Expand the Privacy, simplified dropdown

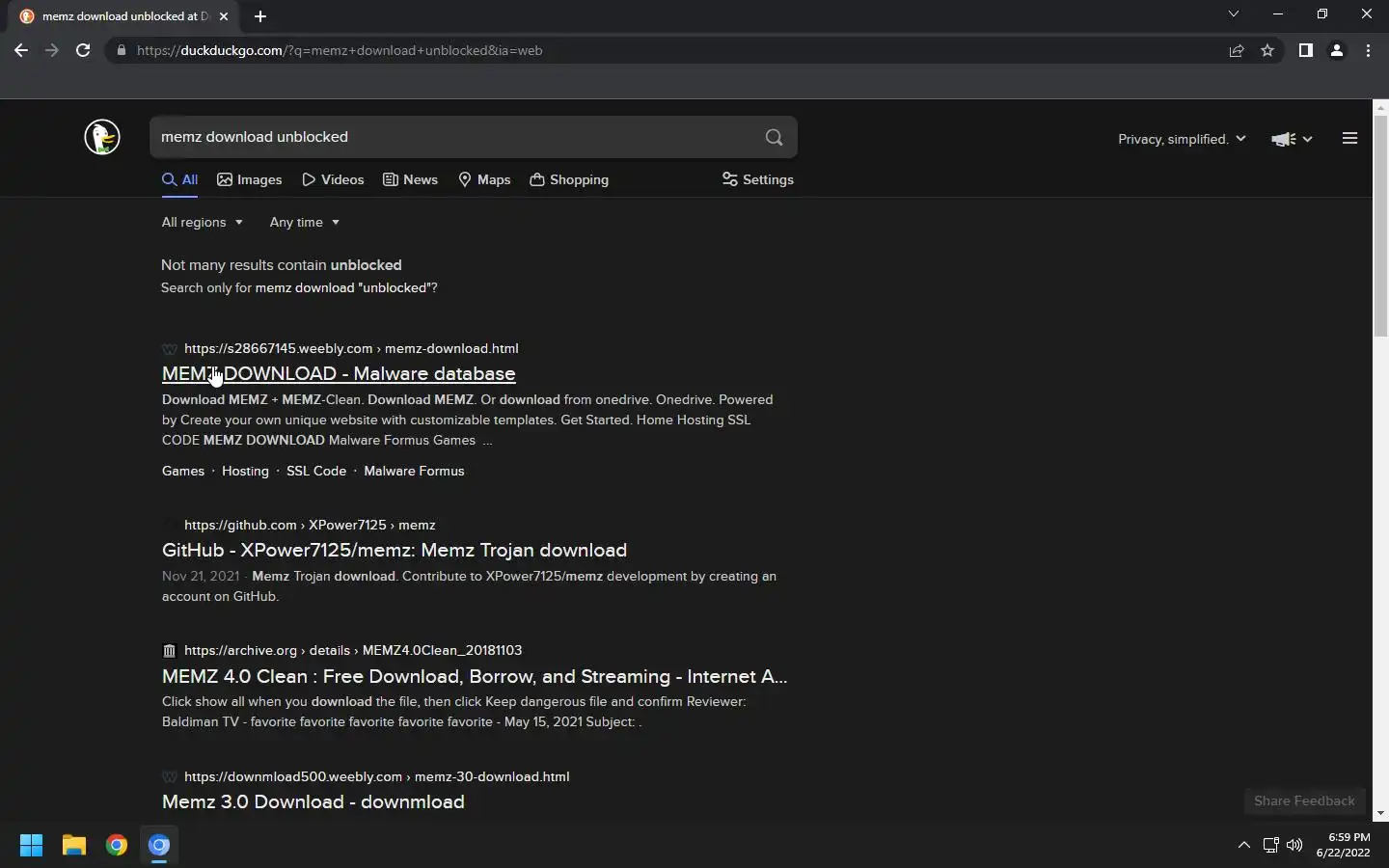point(1182,139)
